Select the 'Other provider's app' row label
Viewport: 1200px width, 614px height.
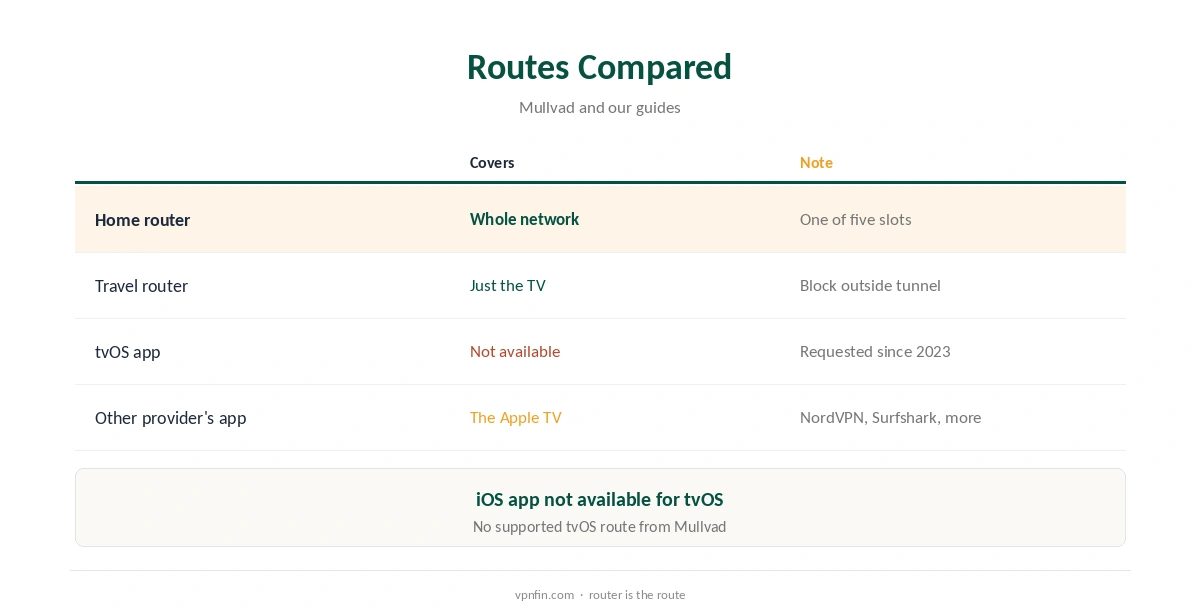point(170,418)
